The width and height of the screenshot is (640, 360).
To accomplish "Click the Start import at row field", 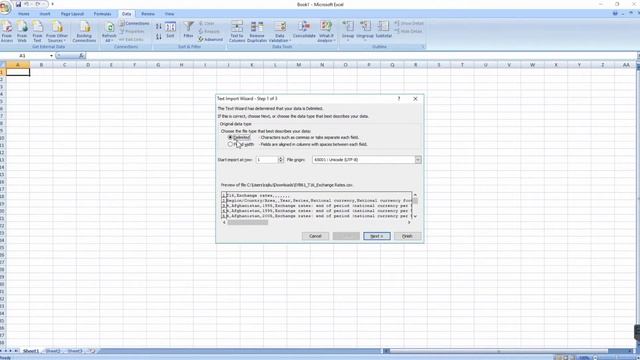I will [x=267, y=160].
